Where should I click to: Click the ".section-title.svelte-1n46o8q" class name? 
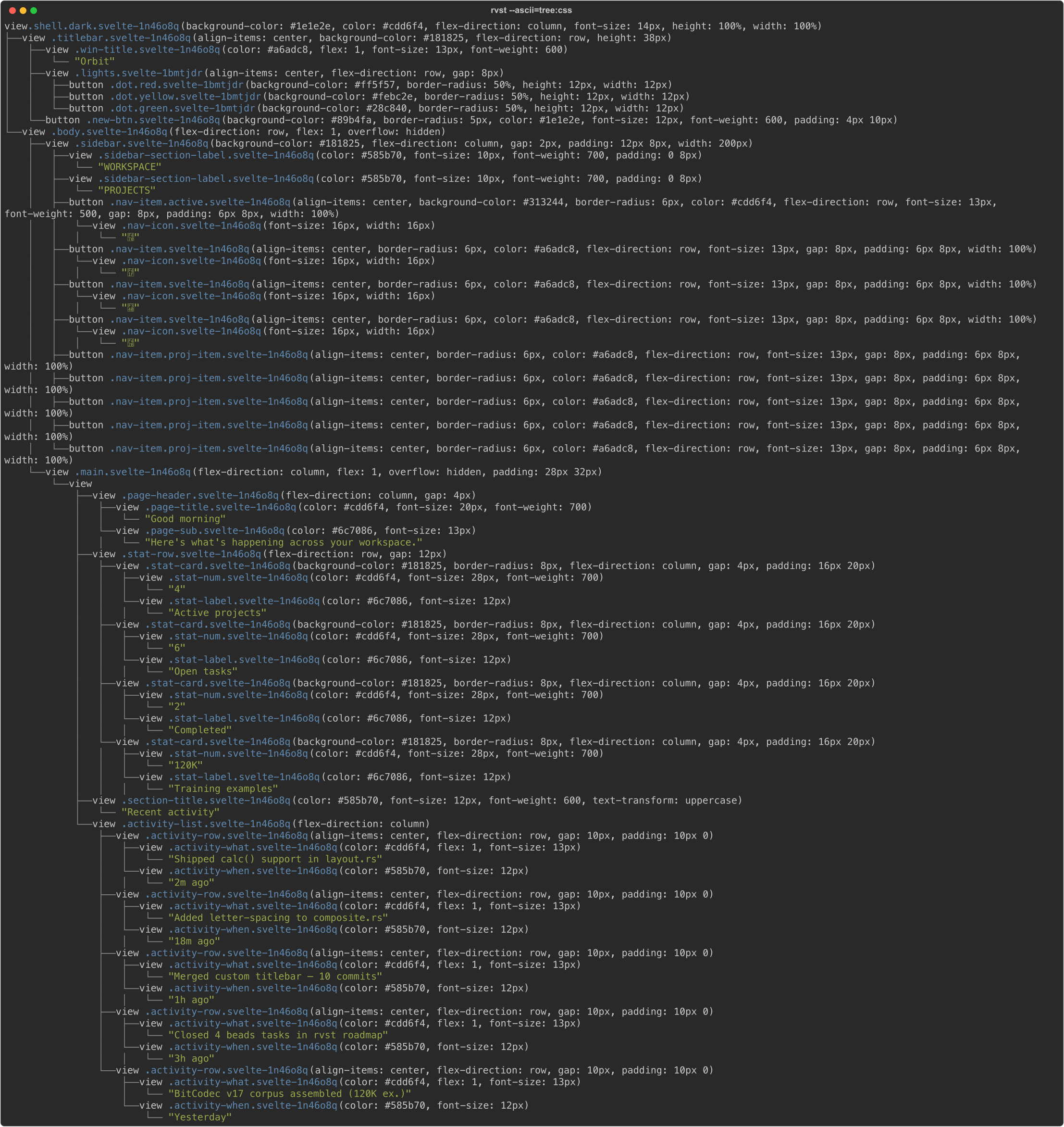pos(206,801)
